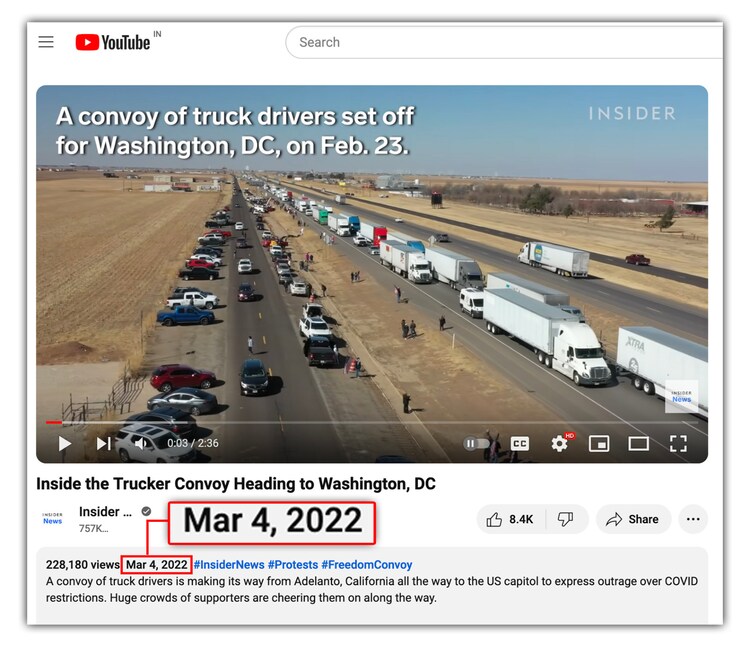The width and height of the screenshot is (750, 654).
Task: Seek along the video progress bar
Action: click(372, 422)
